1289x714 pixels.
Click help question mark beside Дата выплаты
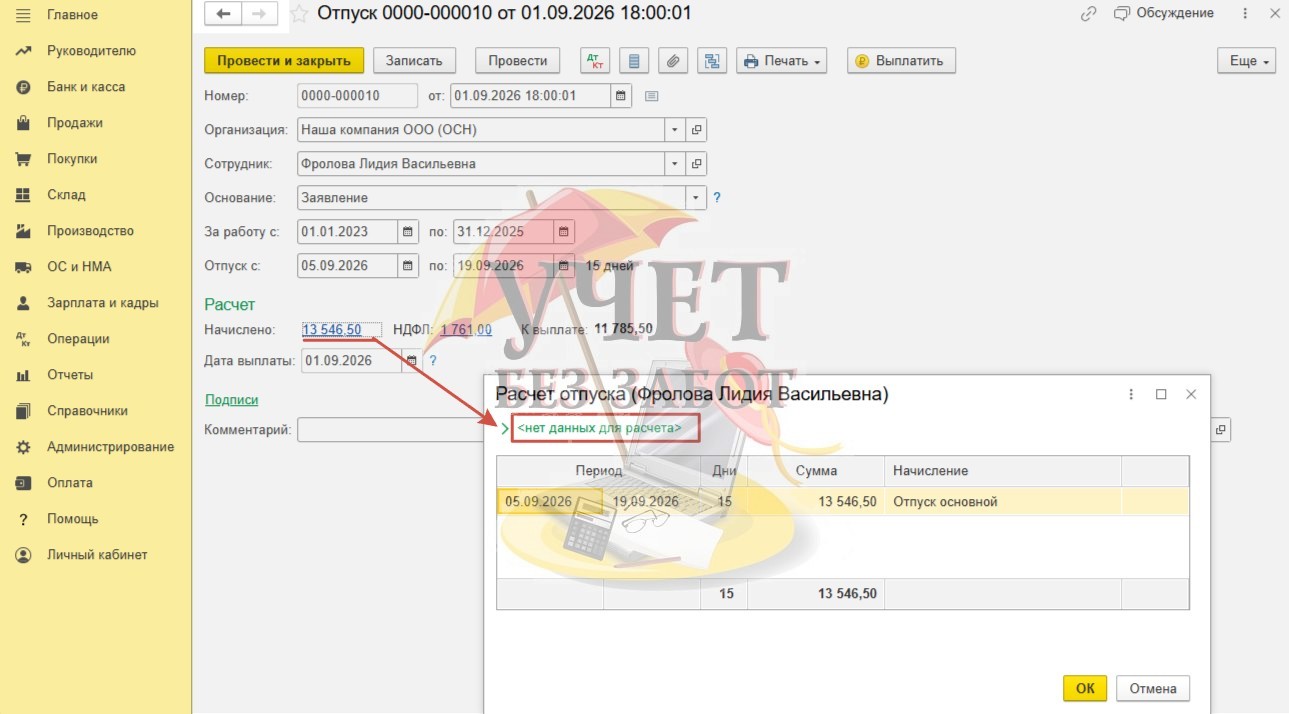click(x=433, y=361)
